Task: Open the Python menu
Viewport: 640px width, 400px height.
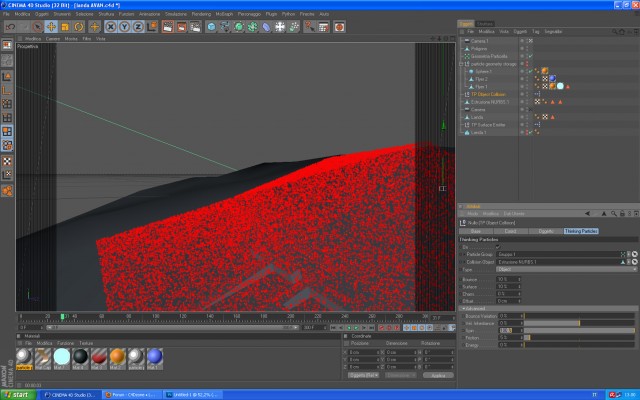Action: coord(288,14)
